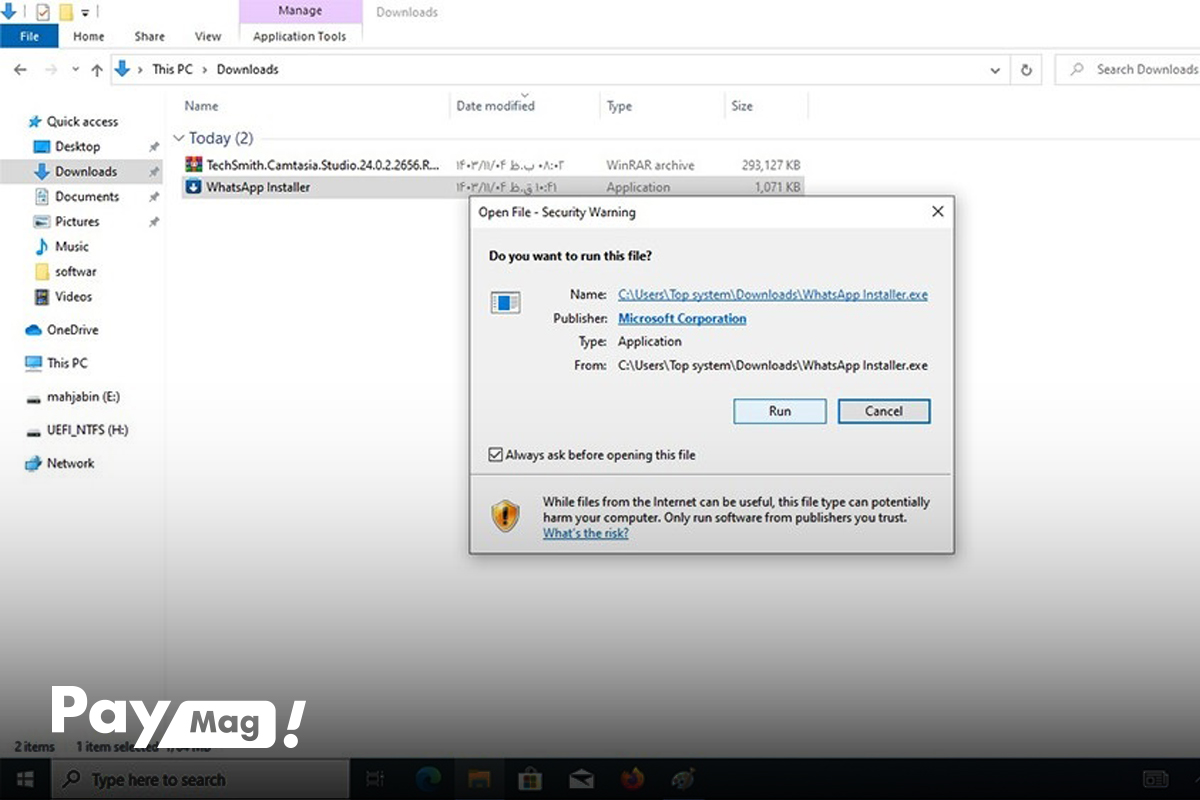The height and width of the screenshot is (800, 1200).
Task: Sort by the Type column header
Action: [x=619, y=106]
